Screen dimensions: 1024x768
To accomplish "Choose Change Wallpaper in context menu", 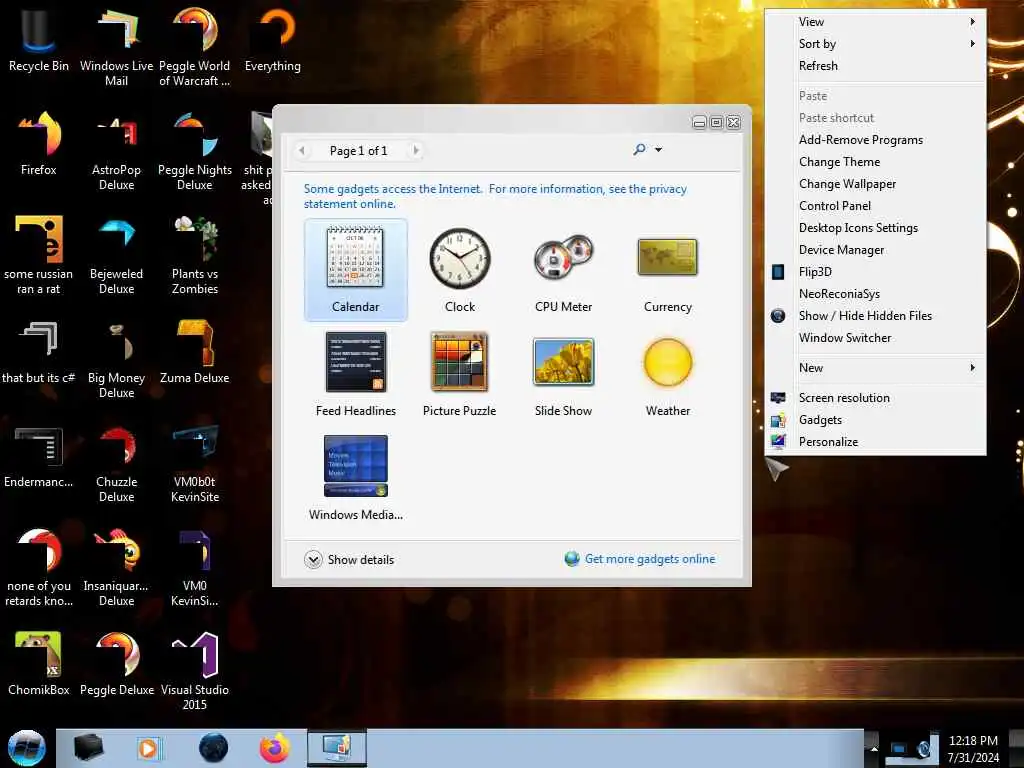I will (875, 184).
